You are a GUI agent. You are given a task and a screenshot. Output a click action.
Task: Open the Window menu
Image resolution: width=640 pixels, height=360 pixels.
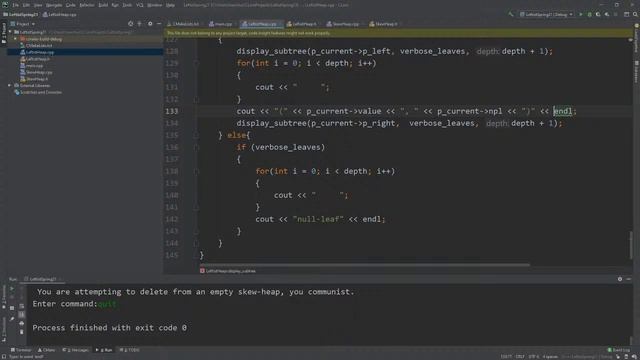(155, 5)
